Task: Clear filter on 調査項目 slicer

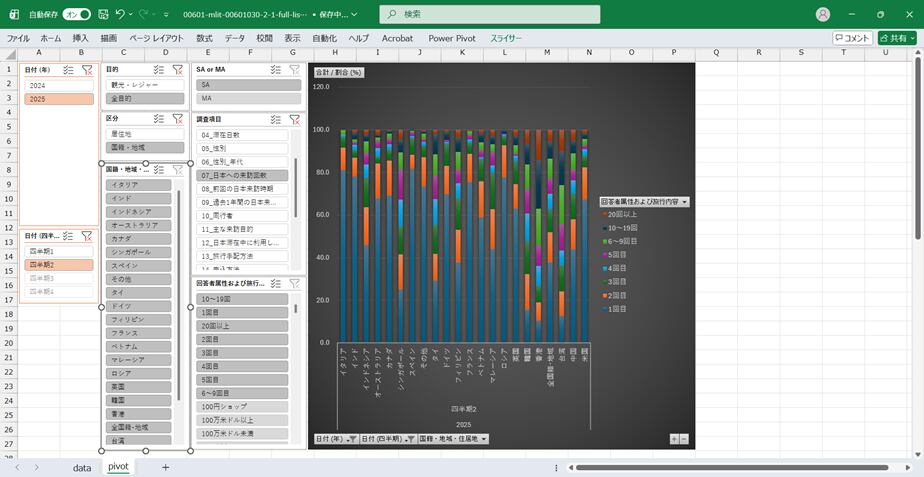Action: (x=295, y=120)
